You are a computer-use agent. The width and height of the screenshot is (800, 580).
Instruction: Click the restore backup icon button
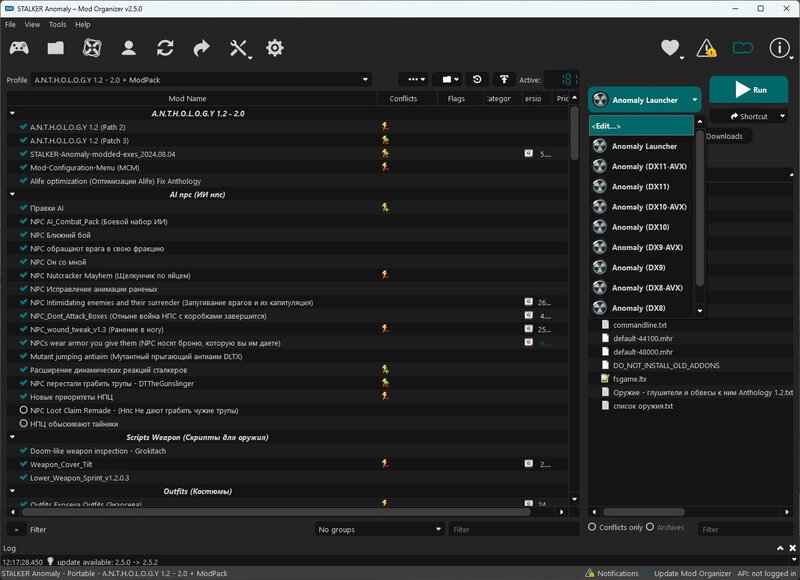477,80
